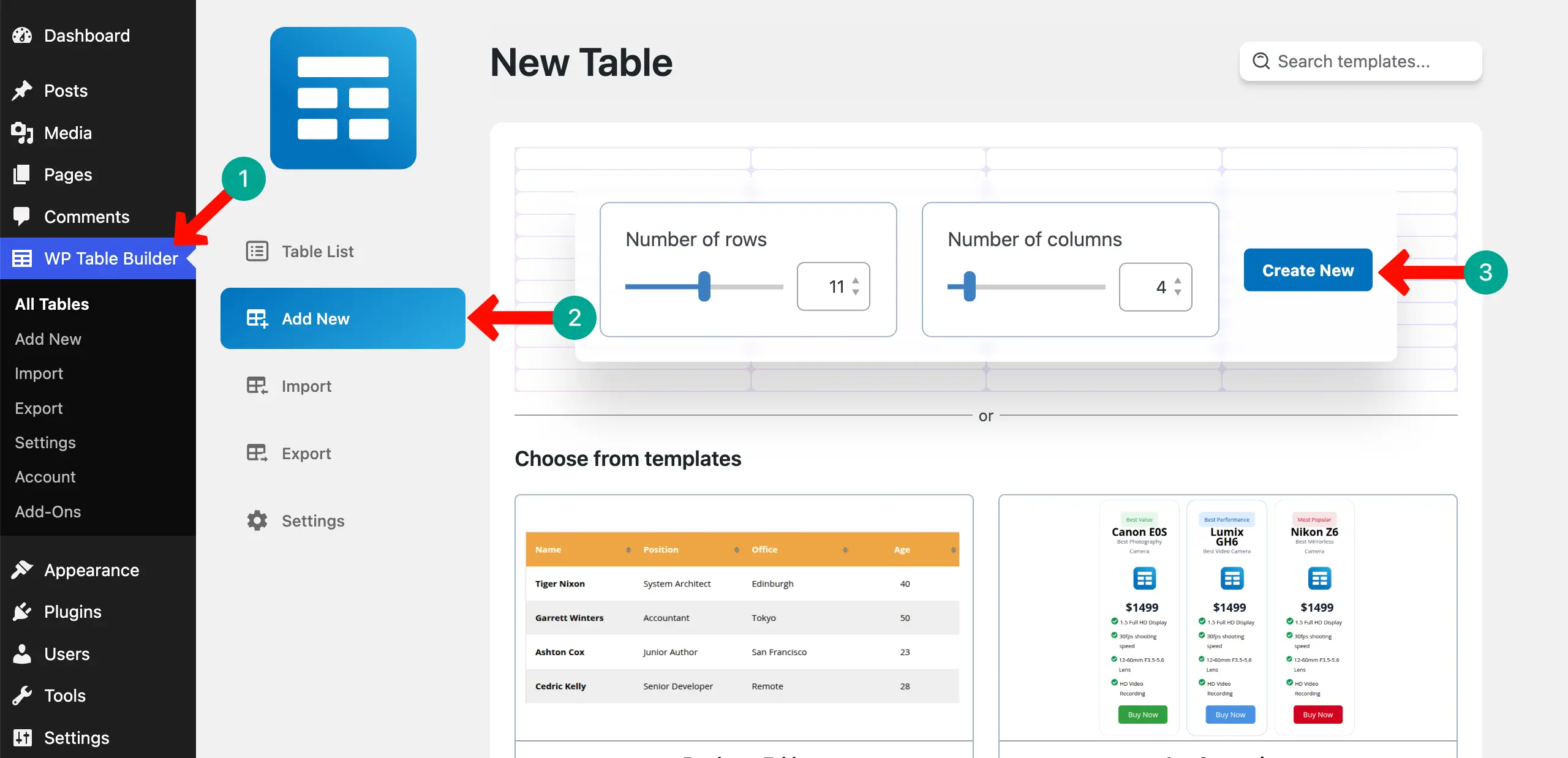Click the Users icon in sidebar

click(x=21, y=653)
